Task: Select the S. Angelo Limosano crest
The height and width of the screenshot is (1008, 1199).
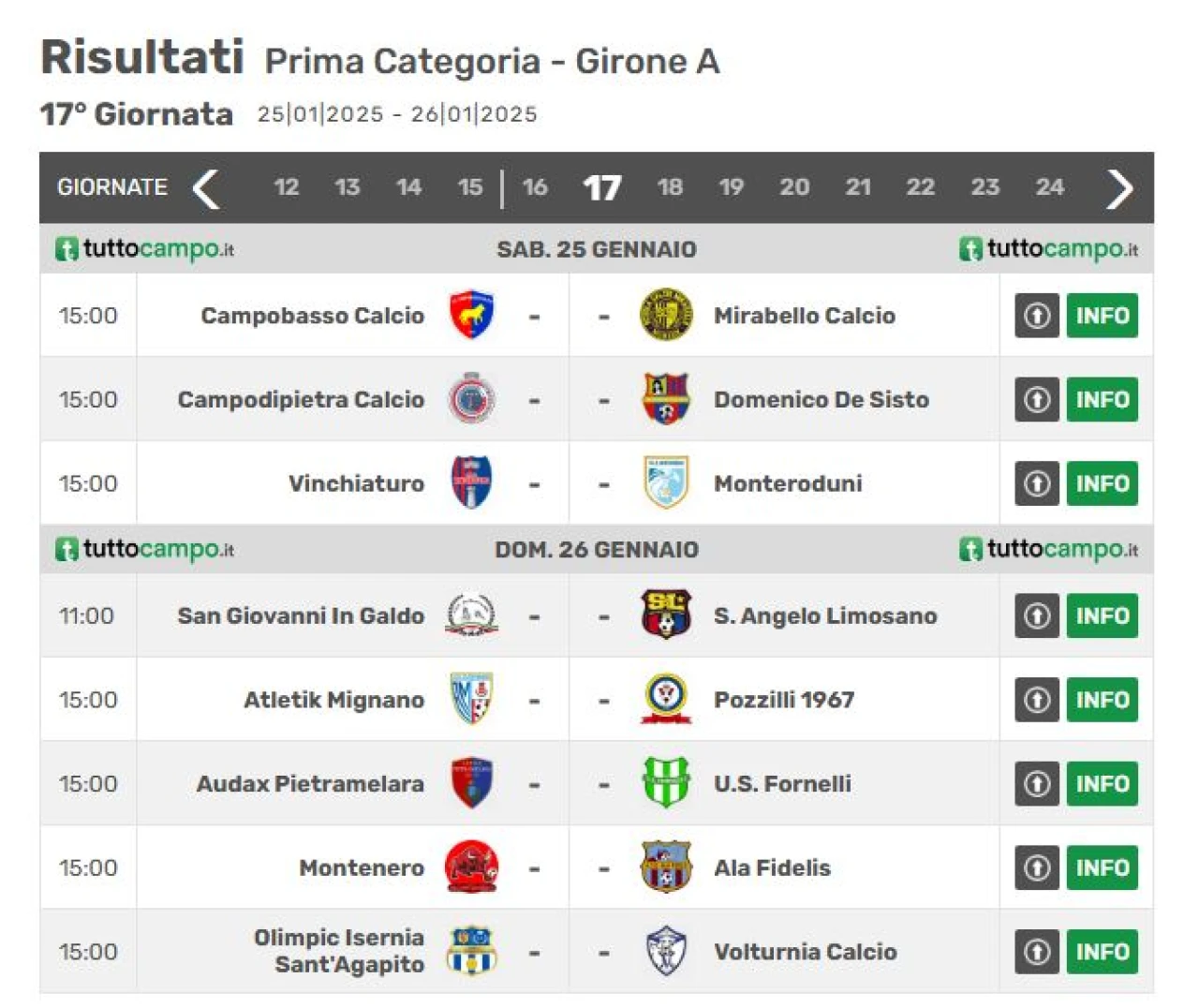Action: (x=665, y=615)
